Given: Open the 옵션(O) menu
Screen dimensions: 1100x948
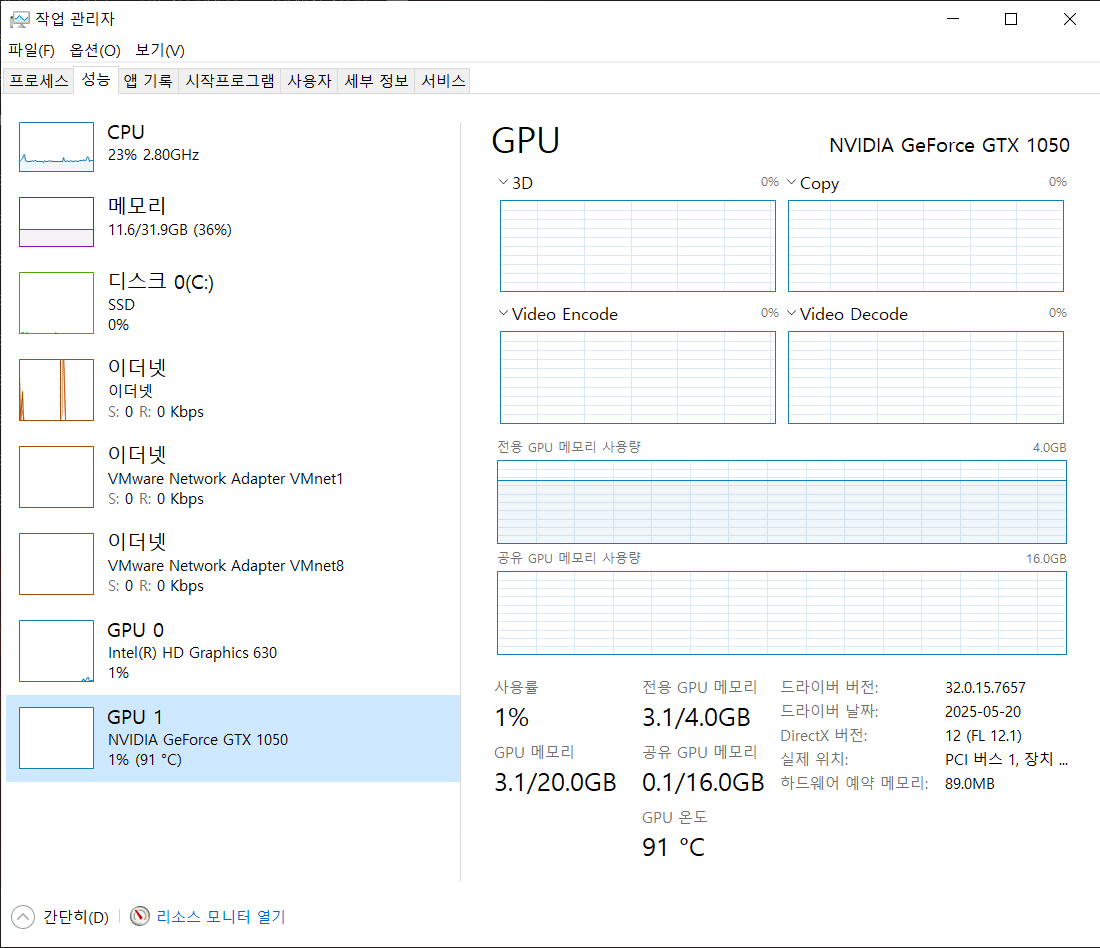Looking at the screenshot, I should tap(95, 51).
